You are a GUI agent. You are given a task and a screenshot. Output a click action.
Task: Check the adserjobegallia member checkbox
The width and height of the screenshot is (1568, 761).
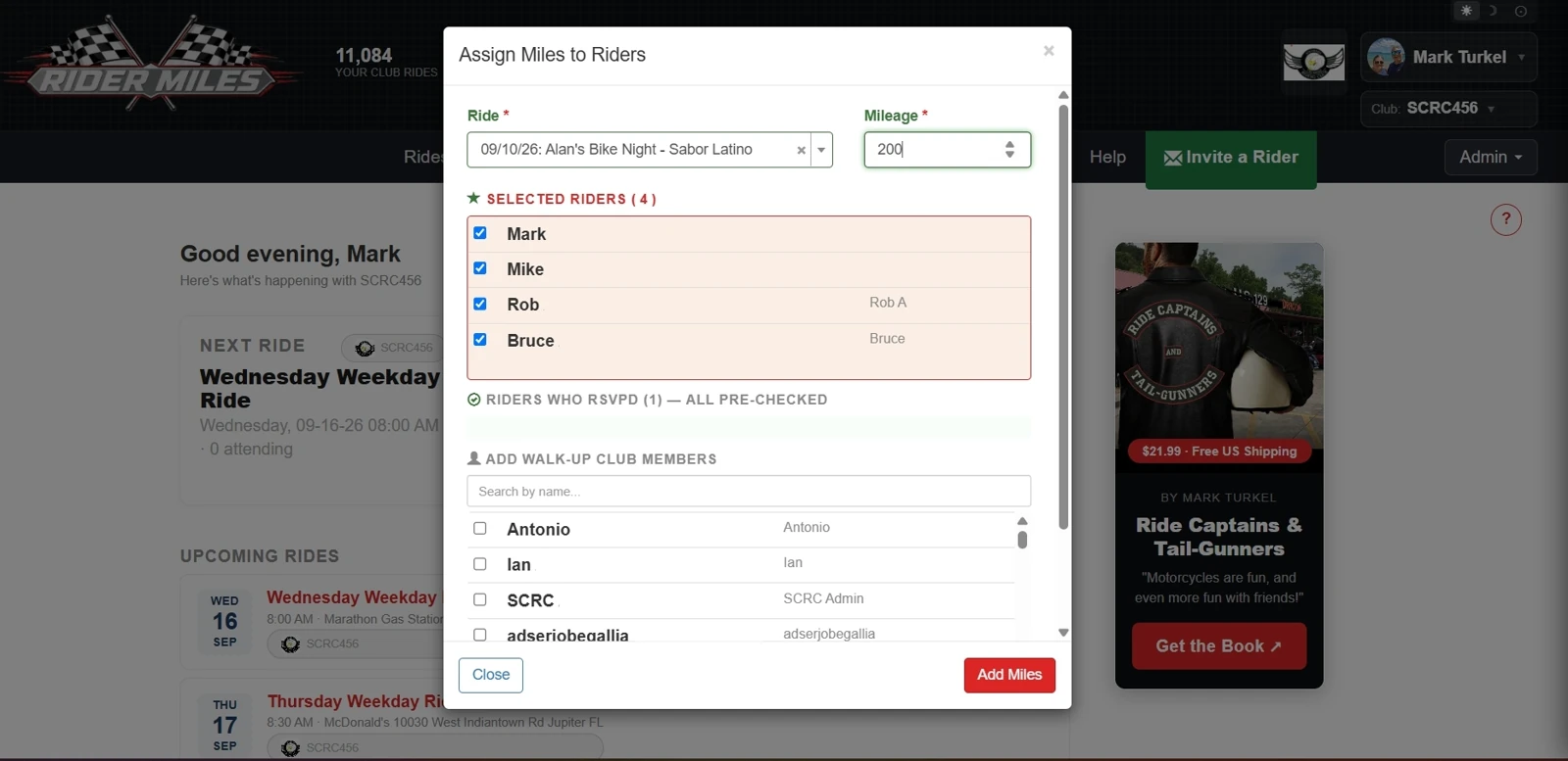point(480,635)
